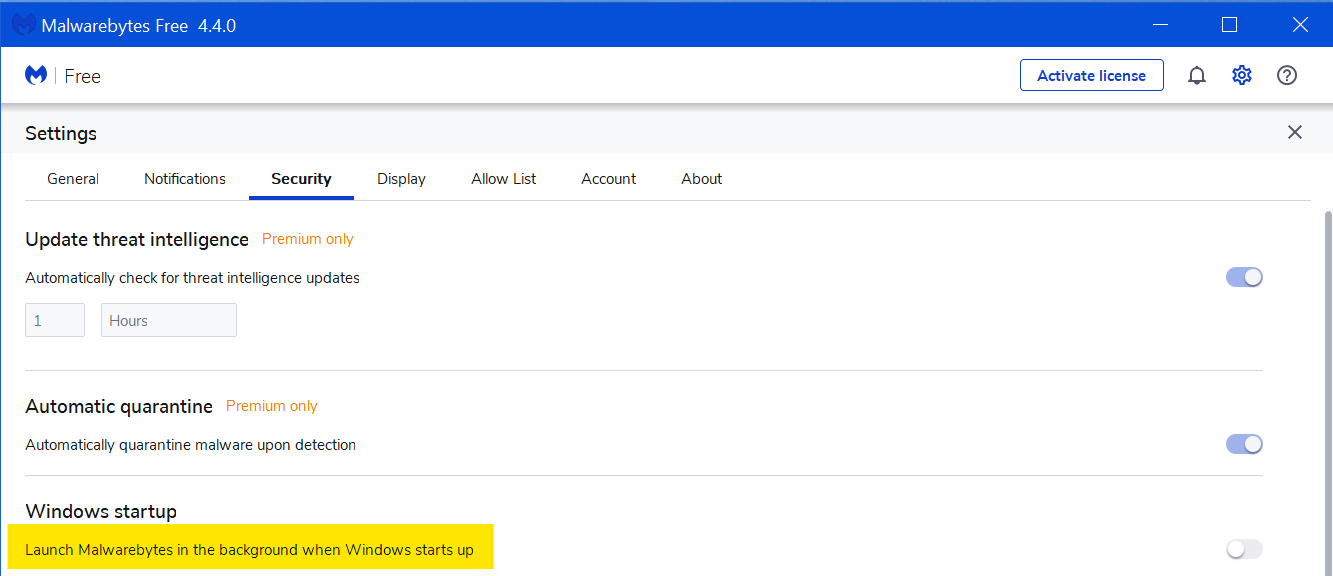Click the Update threat intelligence heading
The image size is (1333, 576).
pos(137,239)
